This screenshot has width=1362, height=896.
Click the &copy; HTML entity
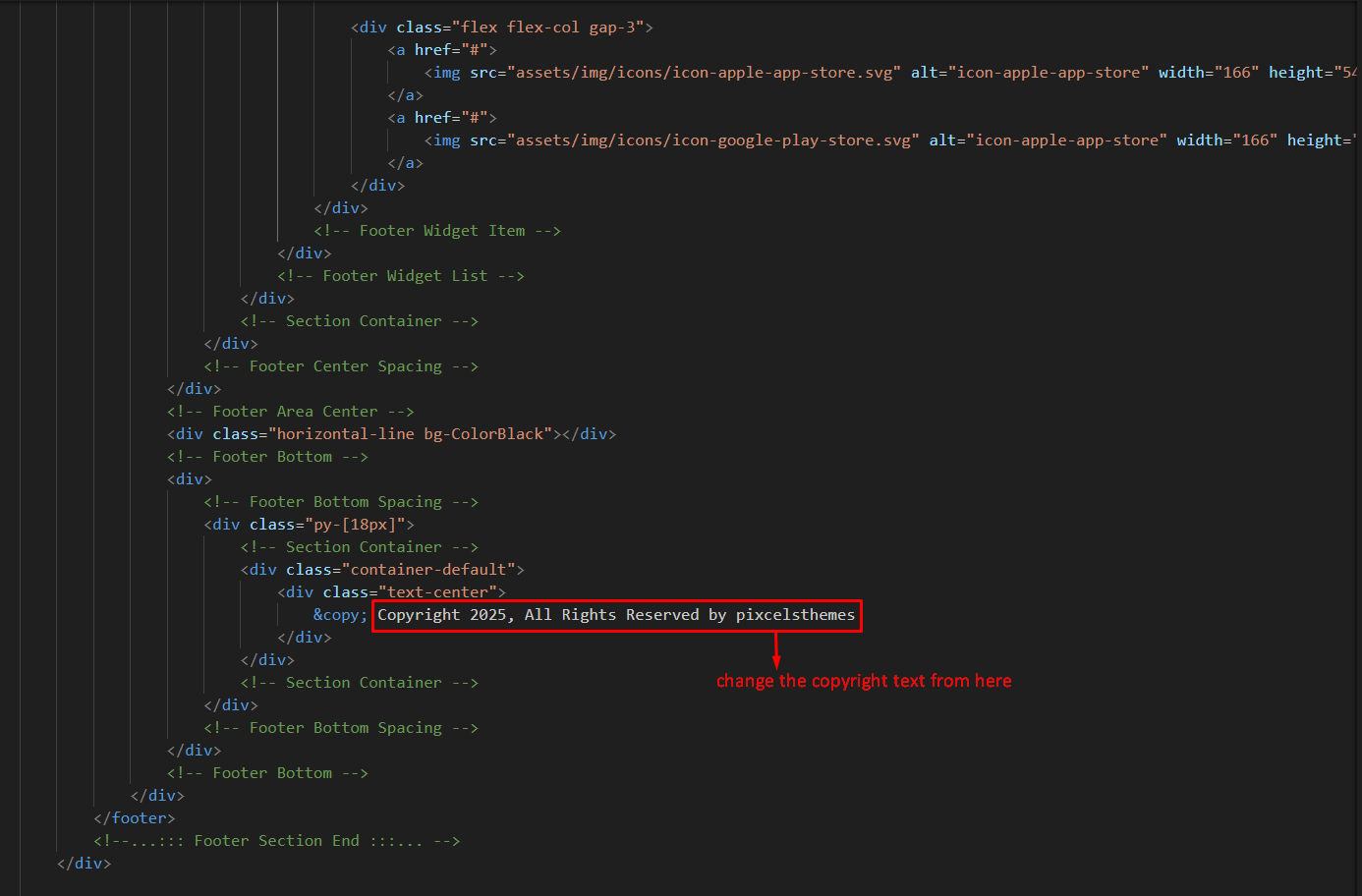point(339,614)
